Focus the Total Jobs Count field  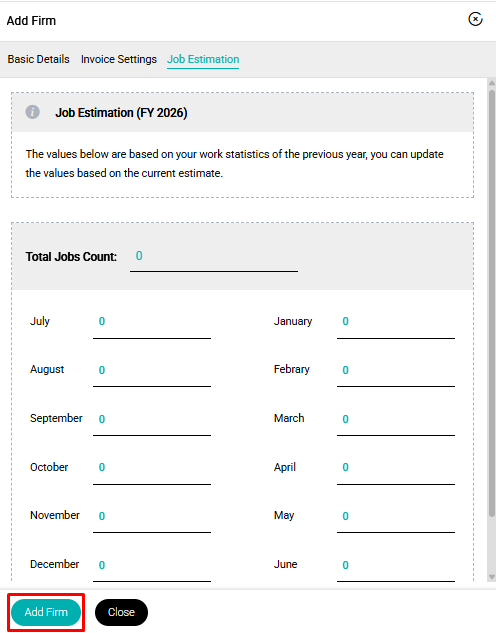click(x=214, y=257)
